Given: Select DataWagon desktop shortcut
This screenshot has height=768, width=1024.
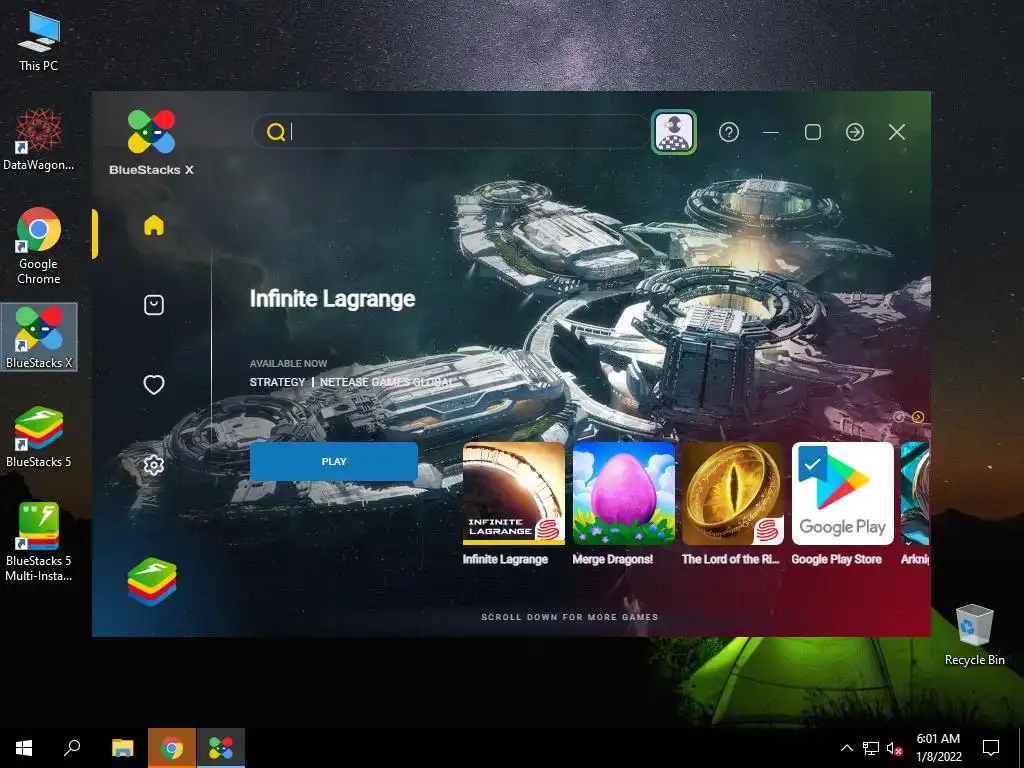Looking at the screenshot, I should [x=39, y=140].
